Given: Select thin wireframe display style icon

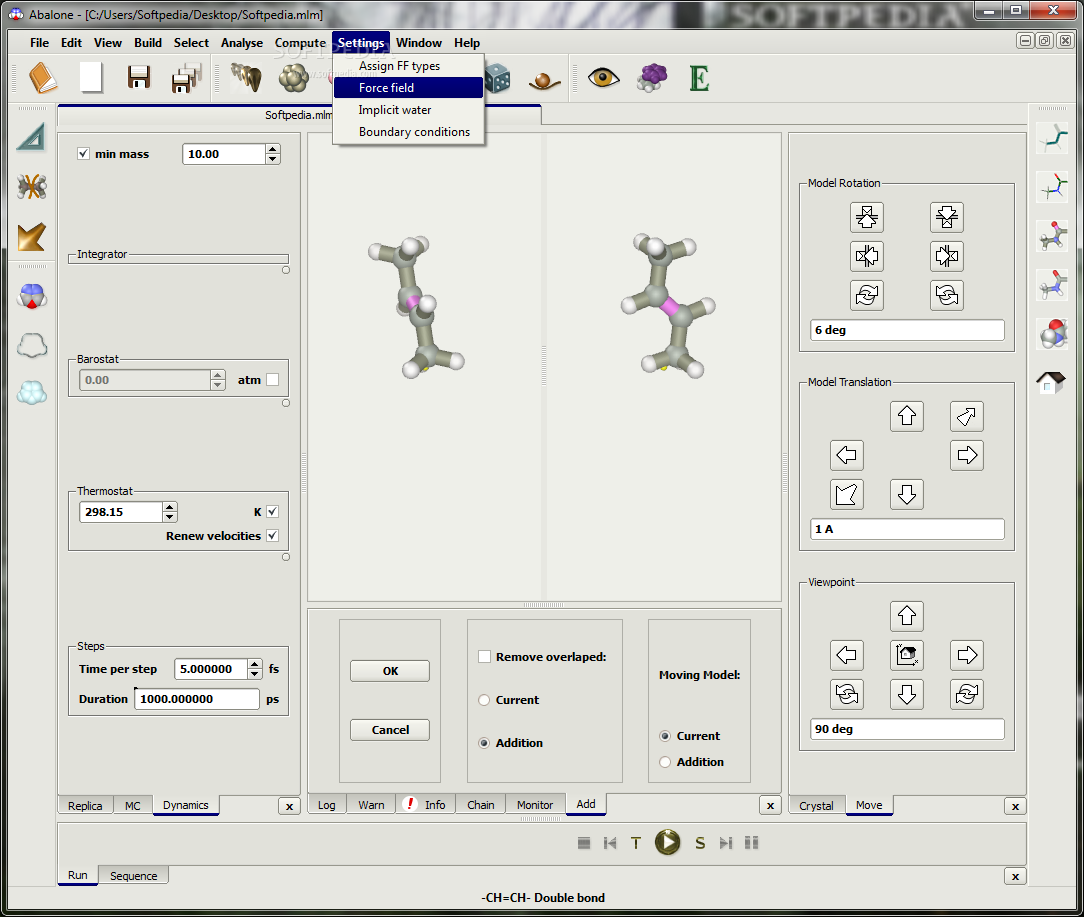Looking at the screenshot, I should pyautogui.click(x=1052, y=137).
